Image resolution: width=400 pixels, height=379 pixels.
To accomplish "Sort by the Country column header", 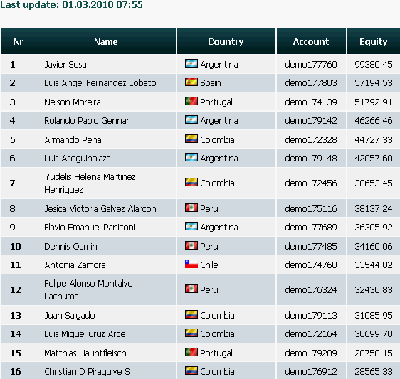I will [x=226, y=42].
